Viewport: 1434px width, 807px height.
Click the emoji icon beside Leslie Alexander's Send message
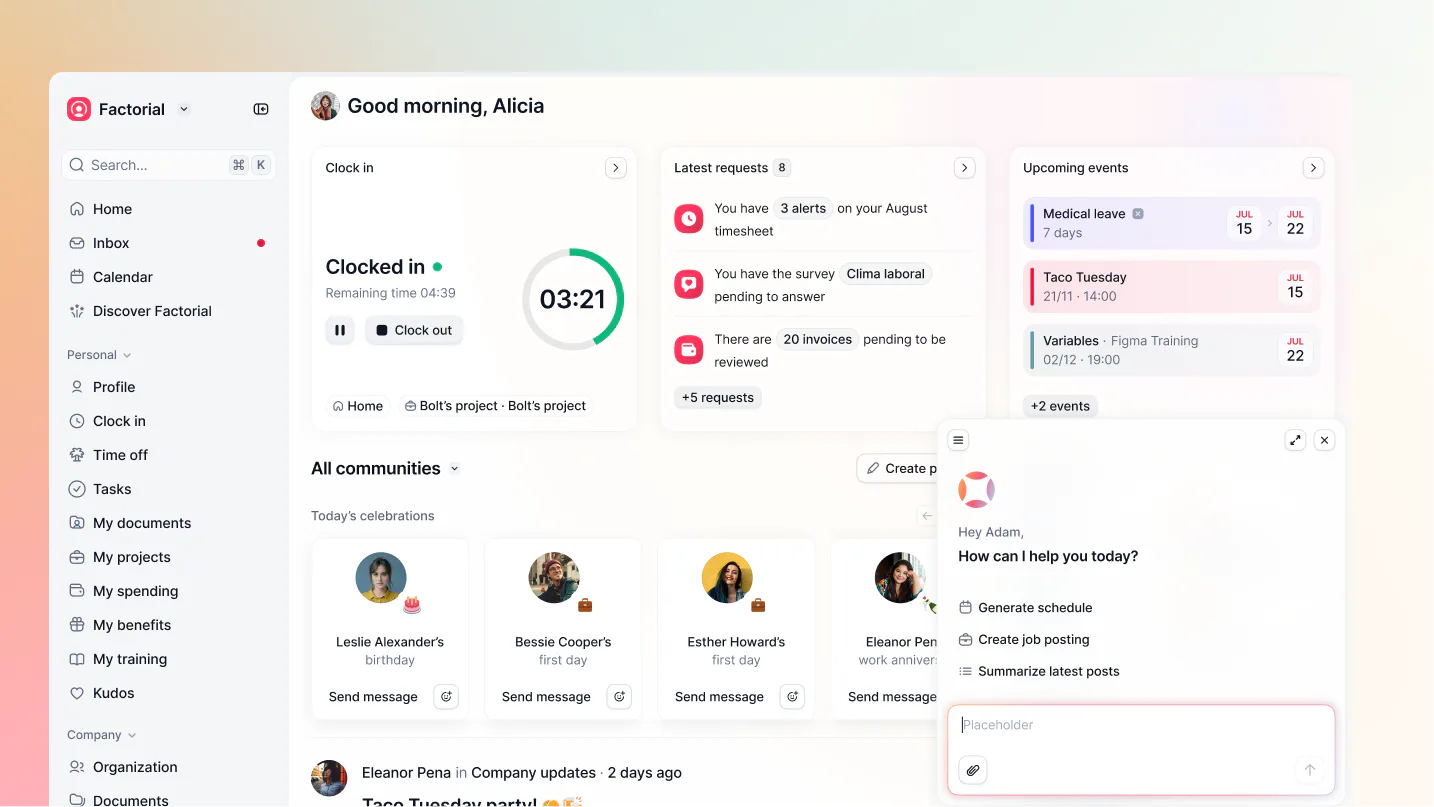(446, 696)
